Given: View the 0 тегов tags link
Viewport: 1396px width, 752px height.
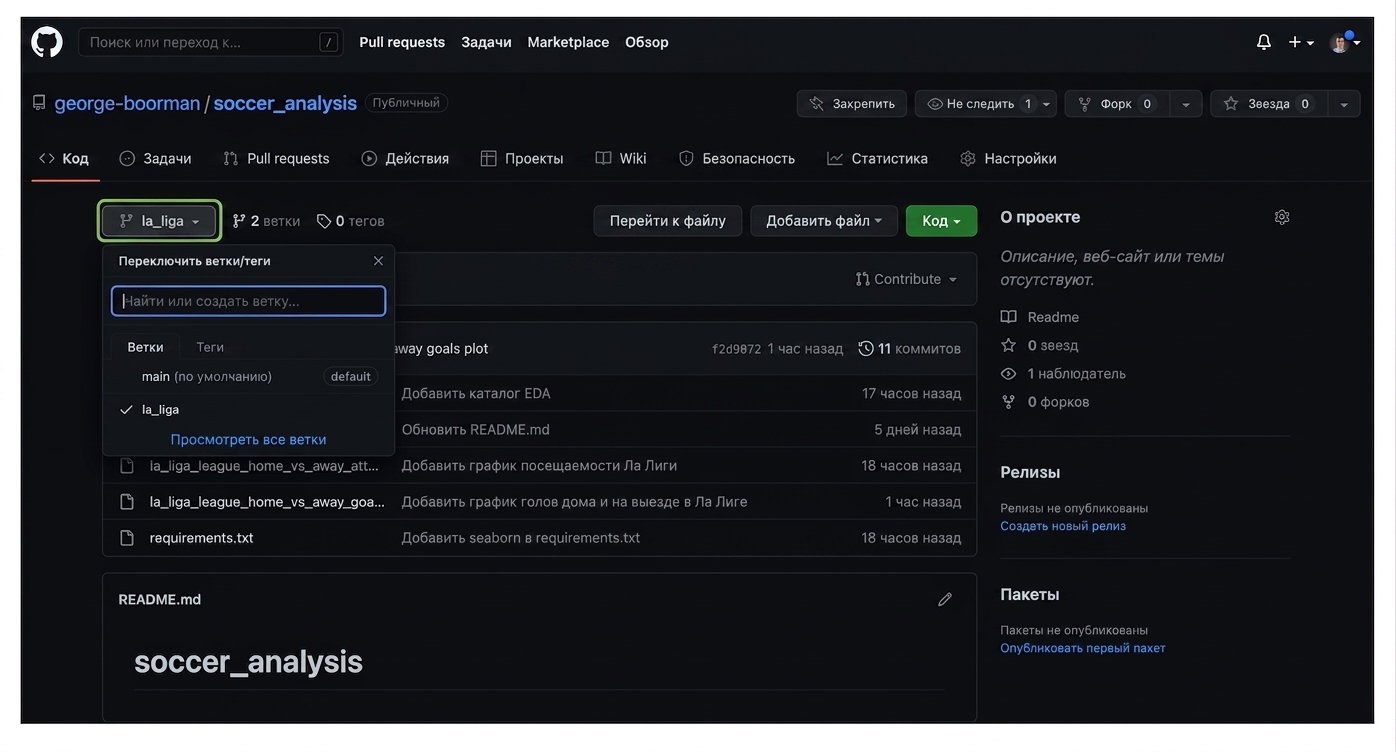Looking at the screenshot, I should tap(350, 221).
